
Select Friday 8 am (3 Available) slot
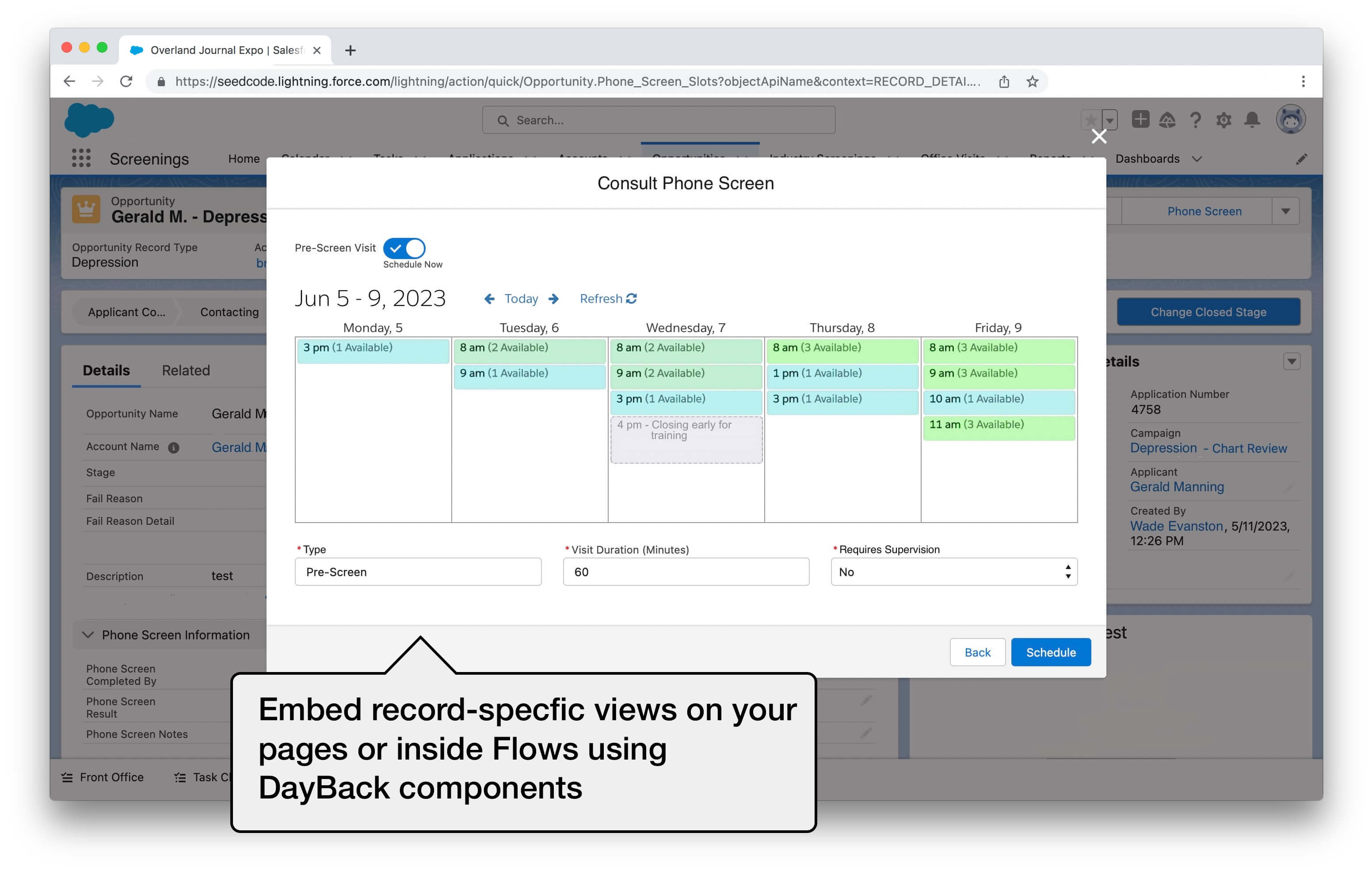tap(999, 351)
